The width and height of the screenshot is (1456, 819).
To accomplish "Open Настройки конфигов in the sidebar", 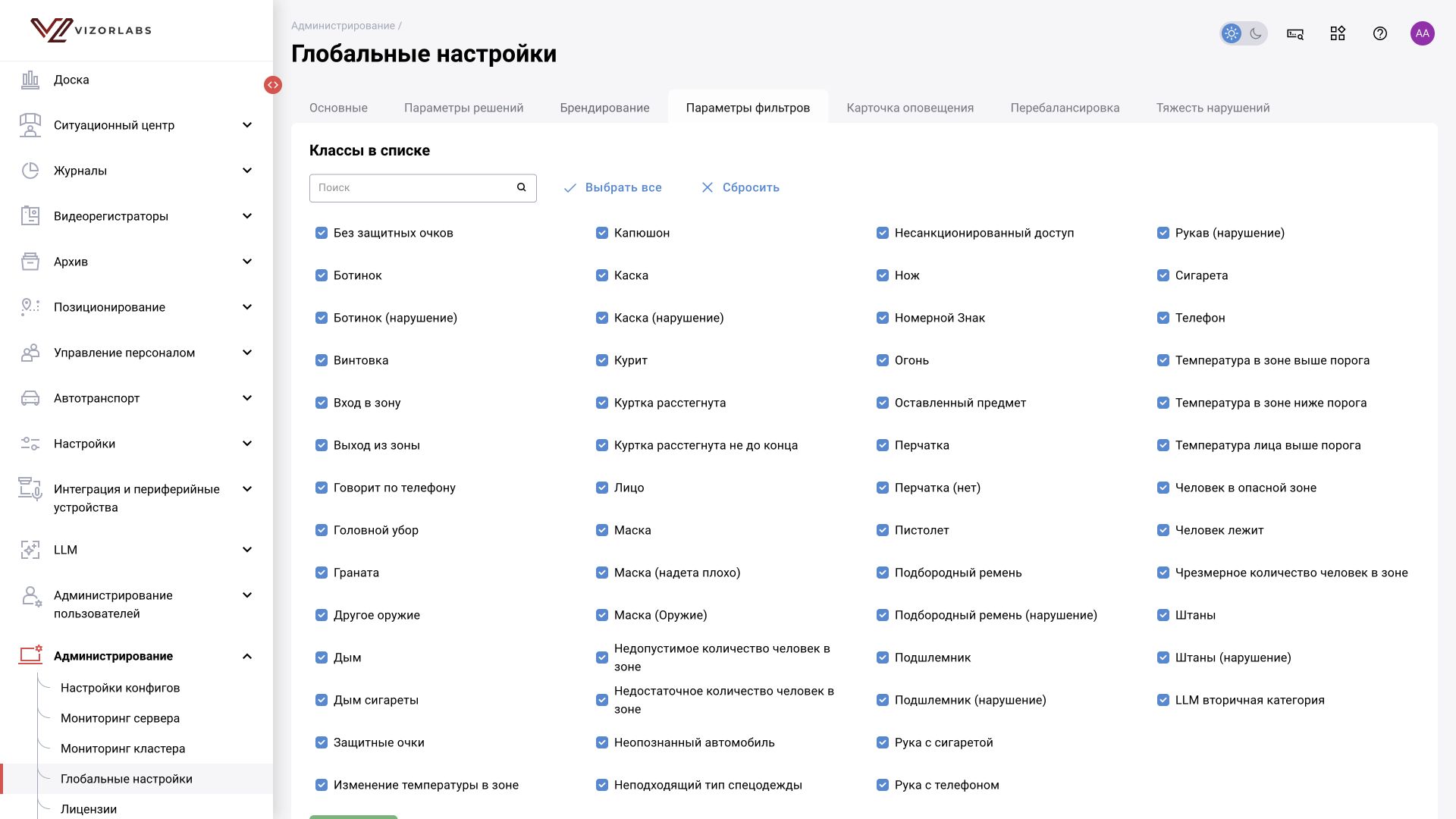I will 120,688.
